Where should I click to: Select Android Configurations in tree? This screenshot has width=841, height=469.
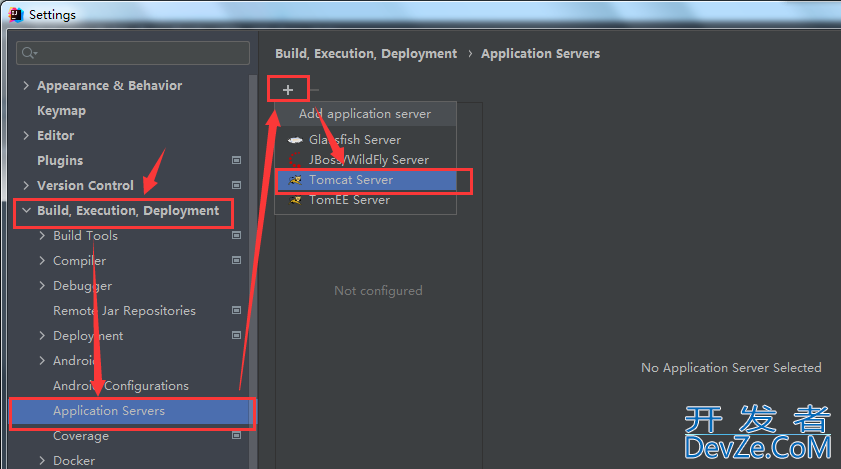[x=121, y=386]
